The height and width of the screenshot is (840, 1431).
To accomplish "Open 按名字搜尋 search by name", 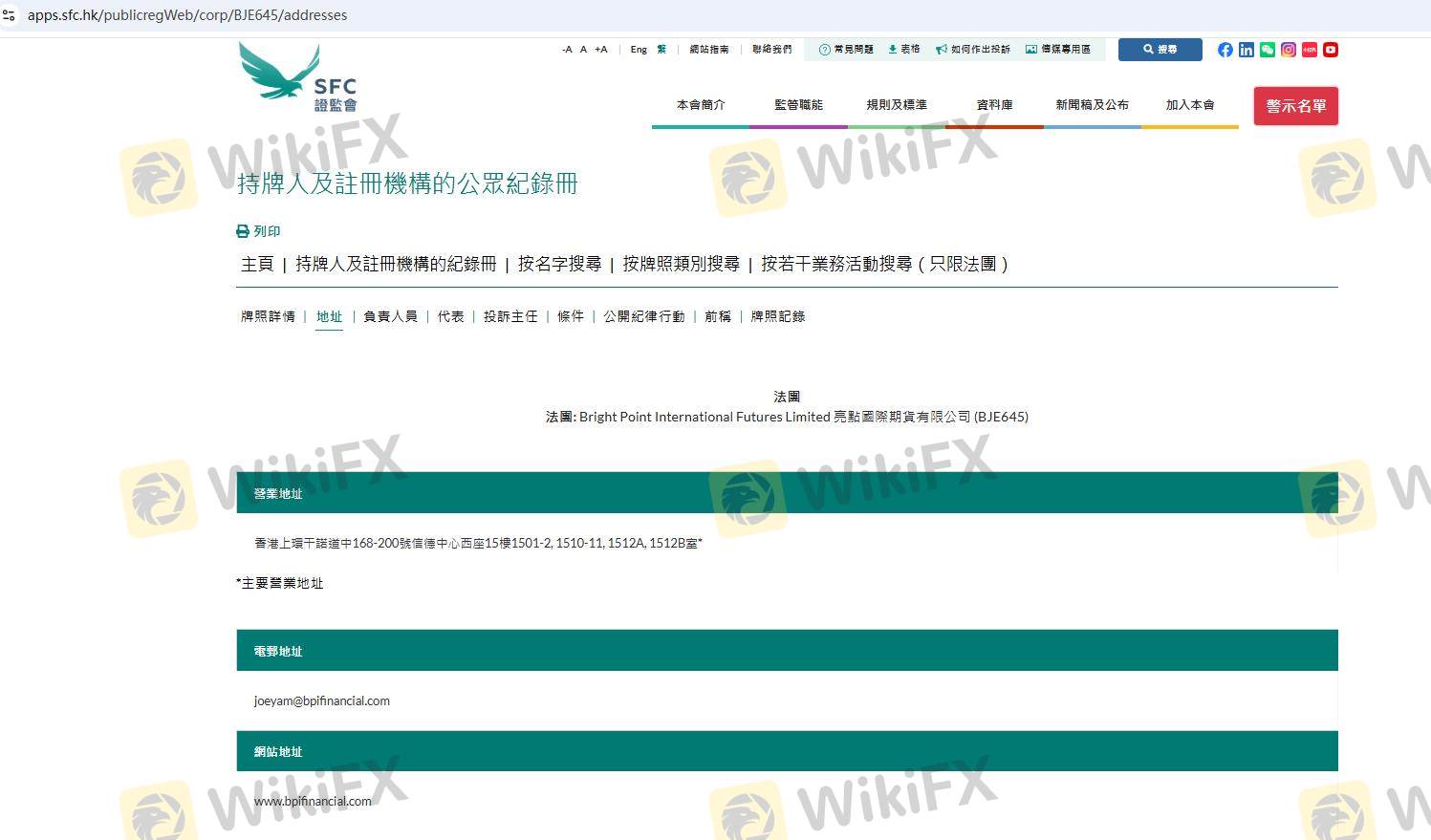I will coord(559,264).
